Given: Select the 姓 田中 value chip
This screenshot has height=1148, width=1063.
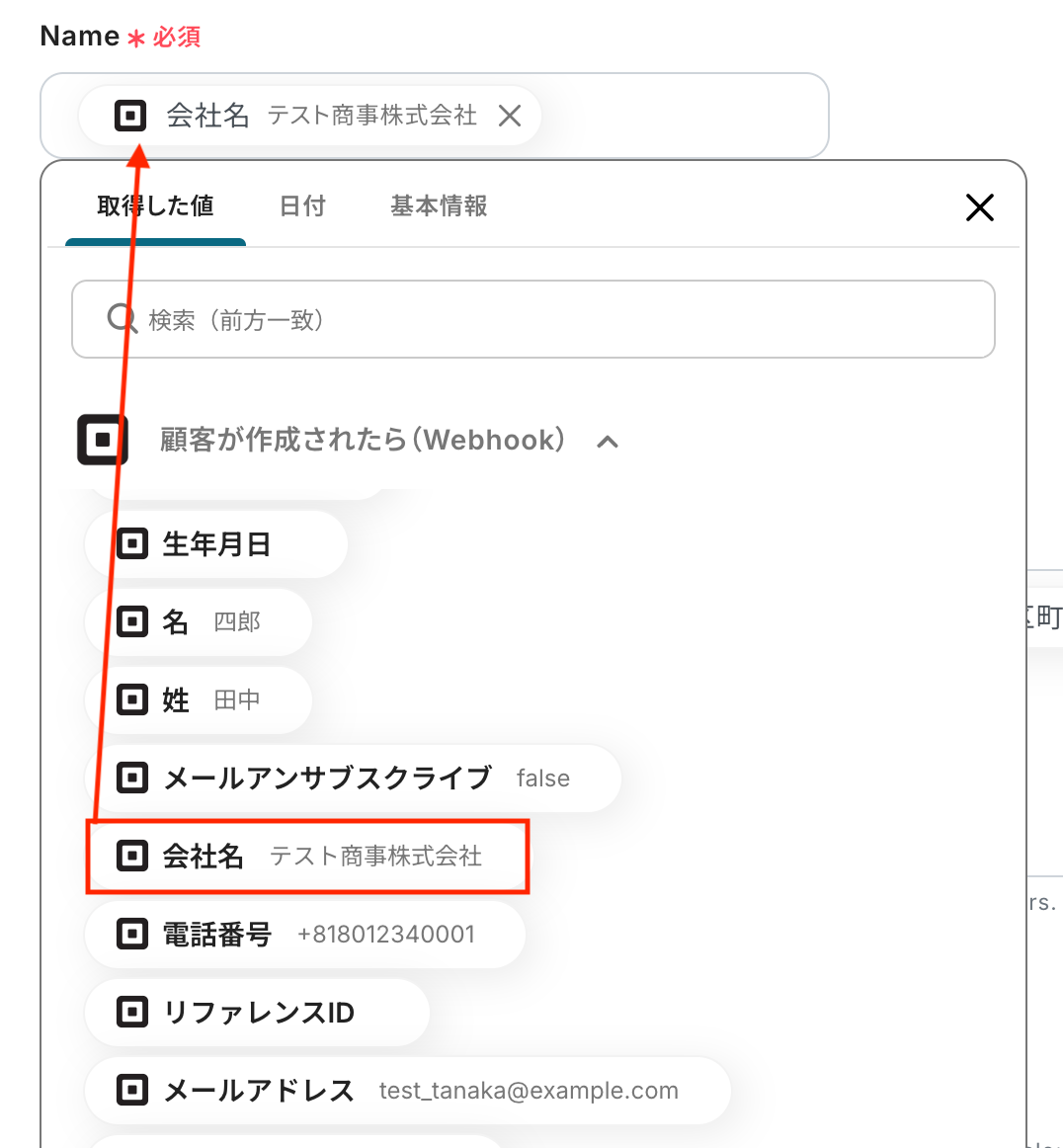Looking at the screenshot, I should point(199,699).
